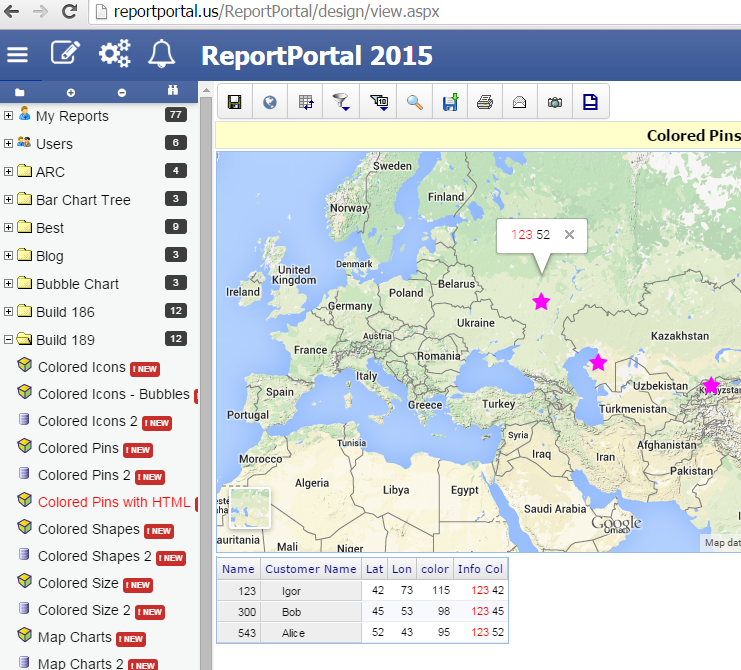Click the envelope email toolbar icon
Viewport: 741px width, 670px height.
tap(519, 102)
